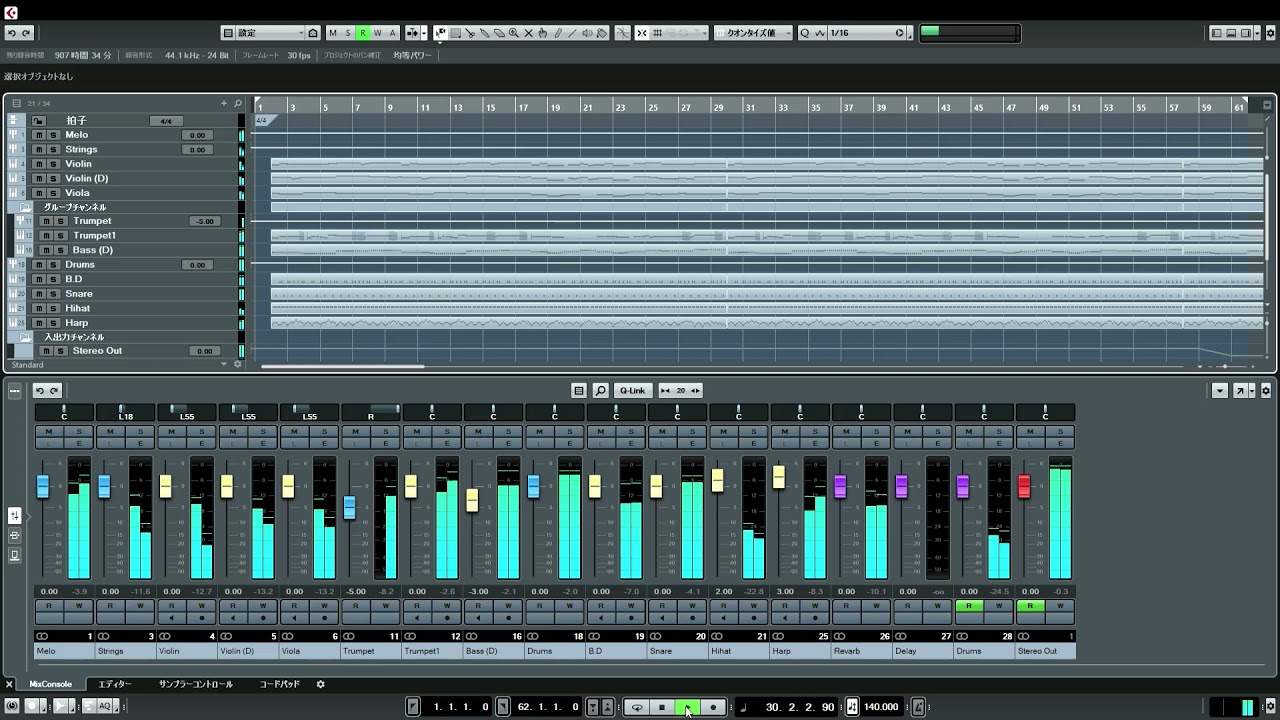Collapse the 入出力チャンネル folder

pos(25,337)
